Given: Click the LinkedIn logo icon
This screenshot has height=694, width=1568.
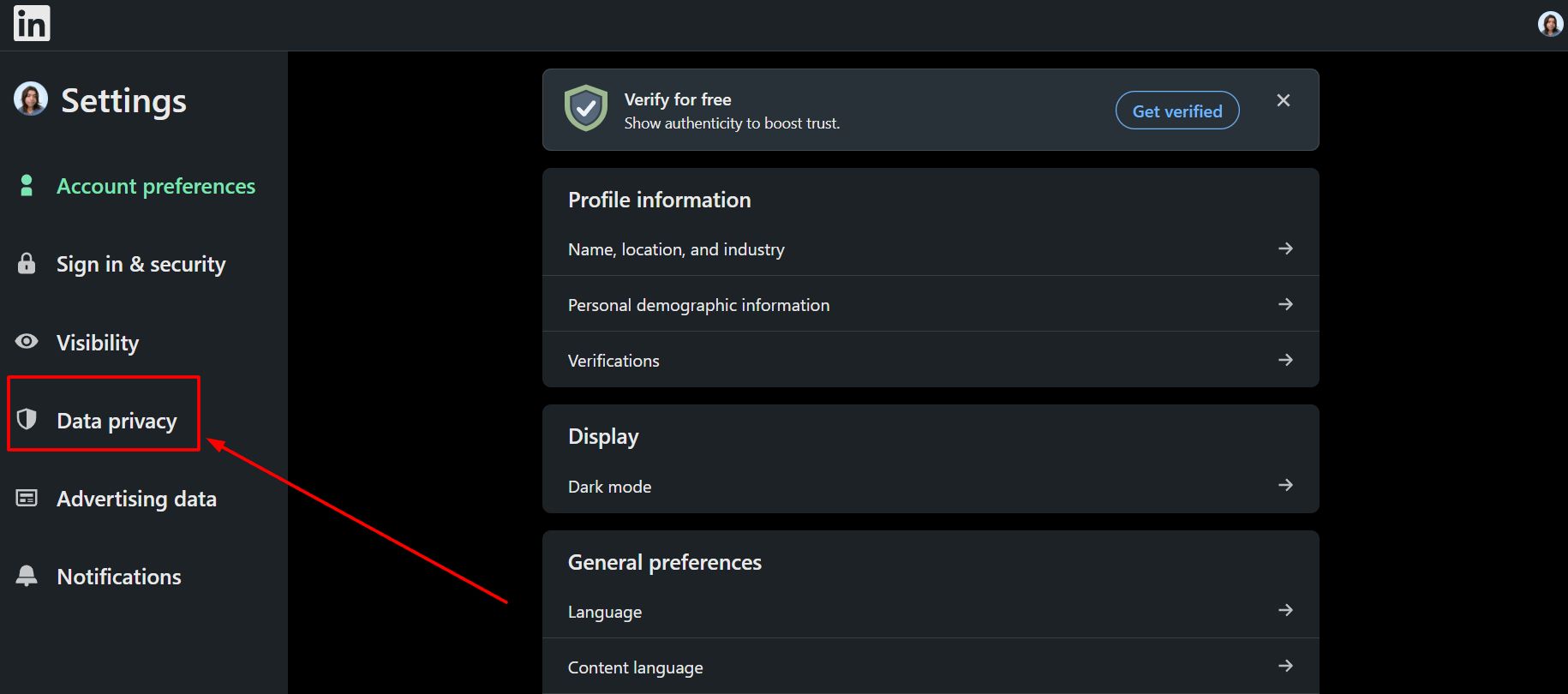Looking at the screenshot, I should pos(32,23).
